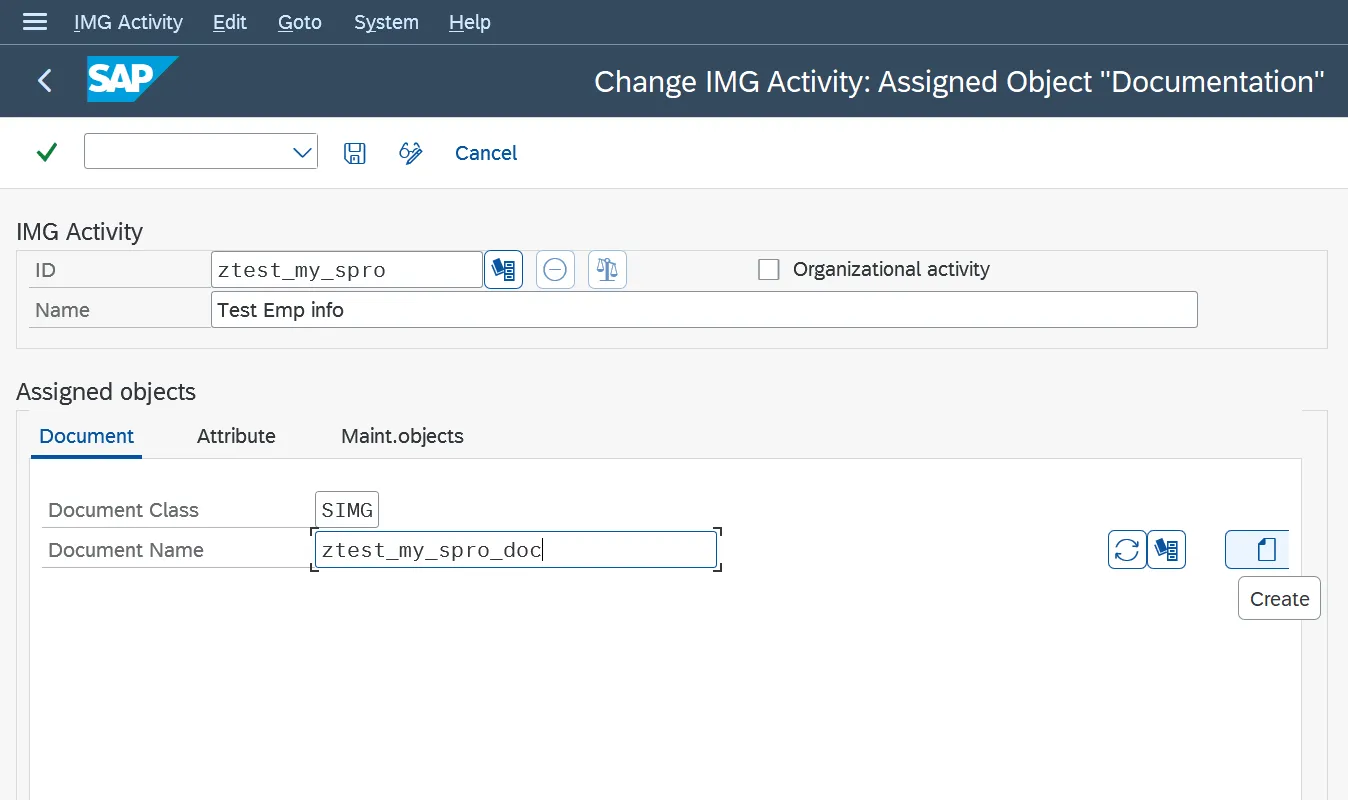The width and height of the screenshot is (1348, 800).
Task: Open the System menu
Action: pyautogui.click(x=386, y=22)
